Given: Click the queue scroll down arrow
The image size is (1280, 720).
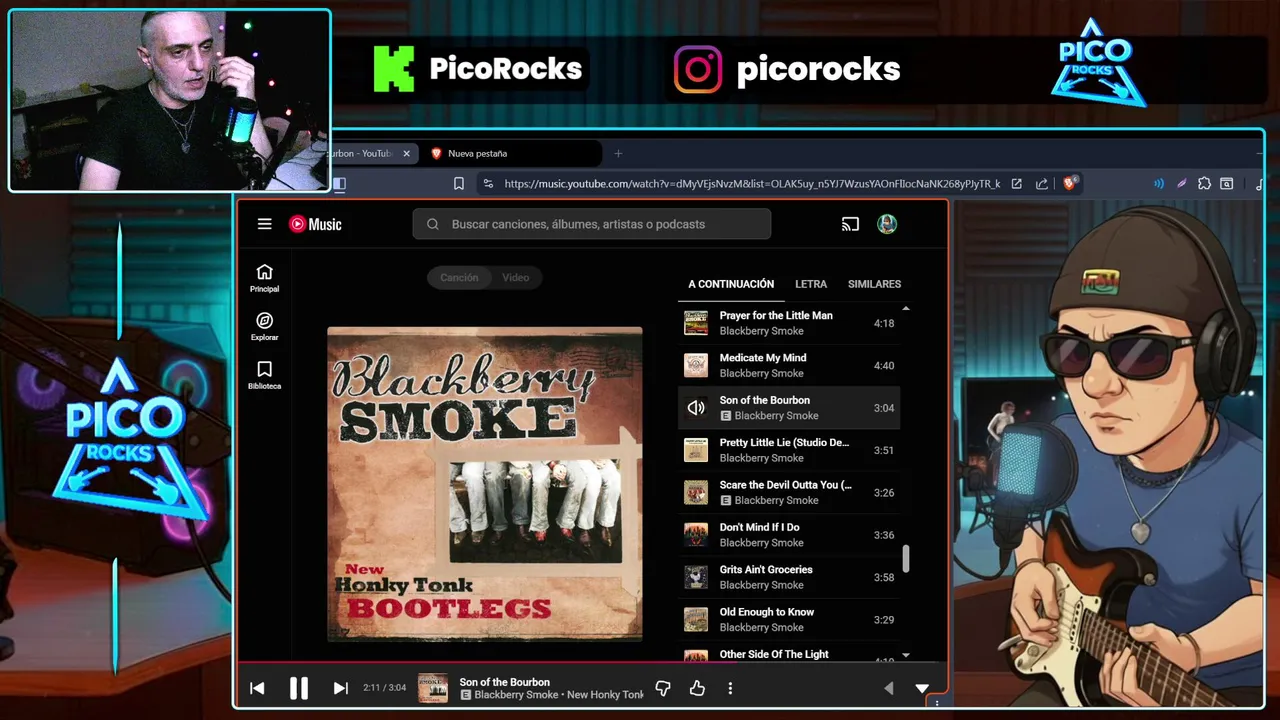Looking at the screenshot, I should [x=906, y=655].
